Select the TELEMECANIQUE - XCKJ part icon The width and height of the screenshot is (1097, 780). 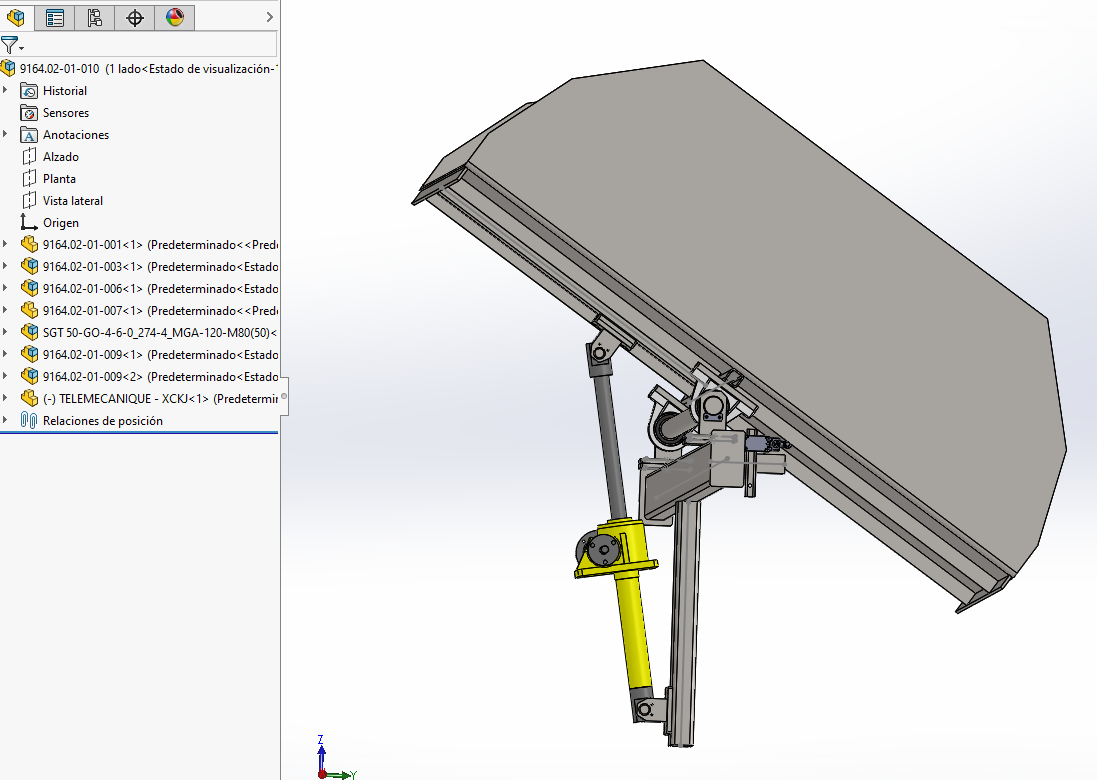coord(29,399)
